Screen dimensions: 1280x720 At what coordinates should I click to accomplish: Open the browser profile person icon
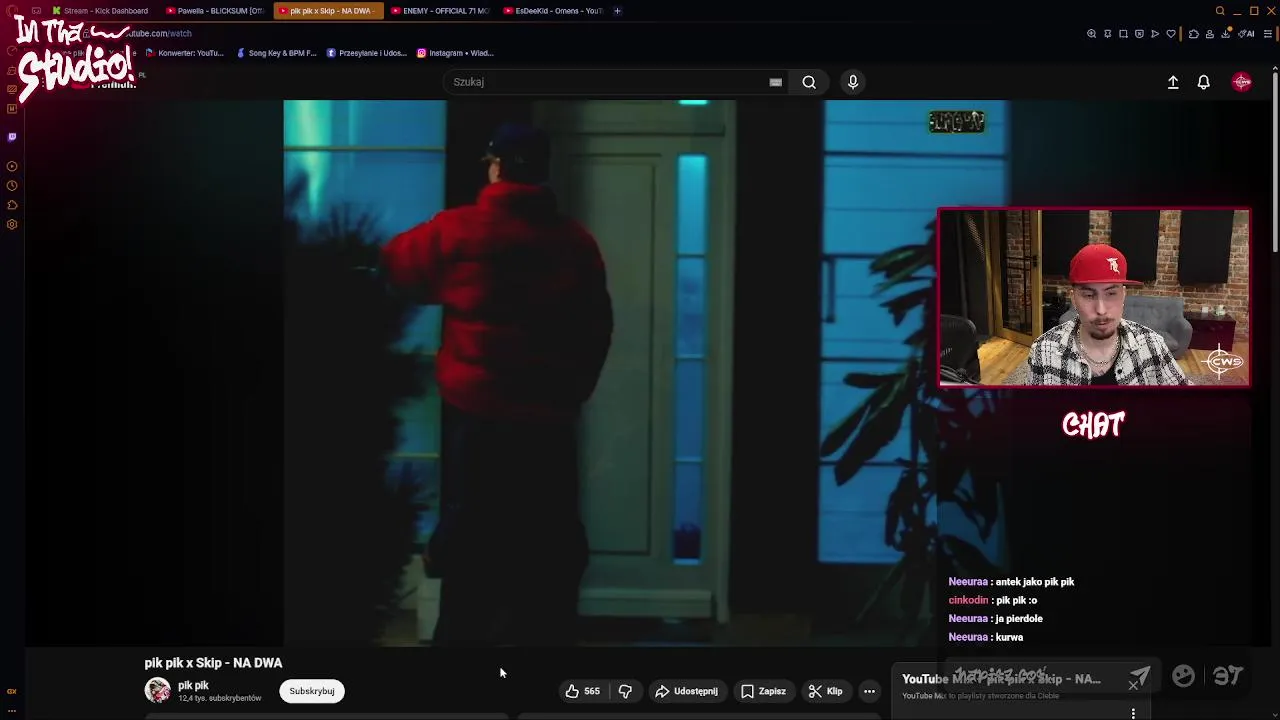coord(1209,34)
